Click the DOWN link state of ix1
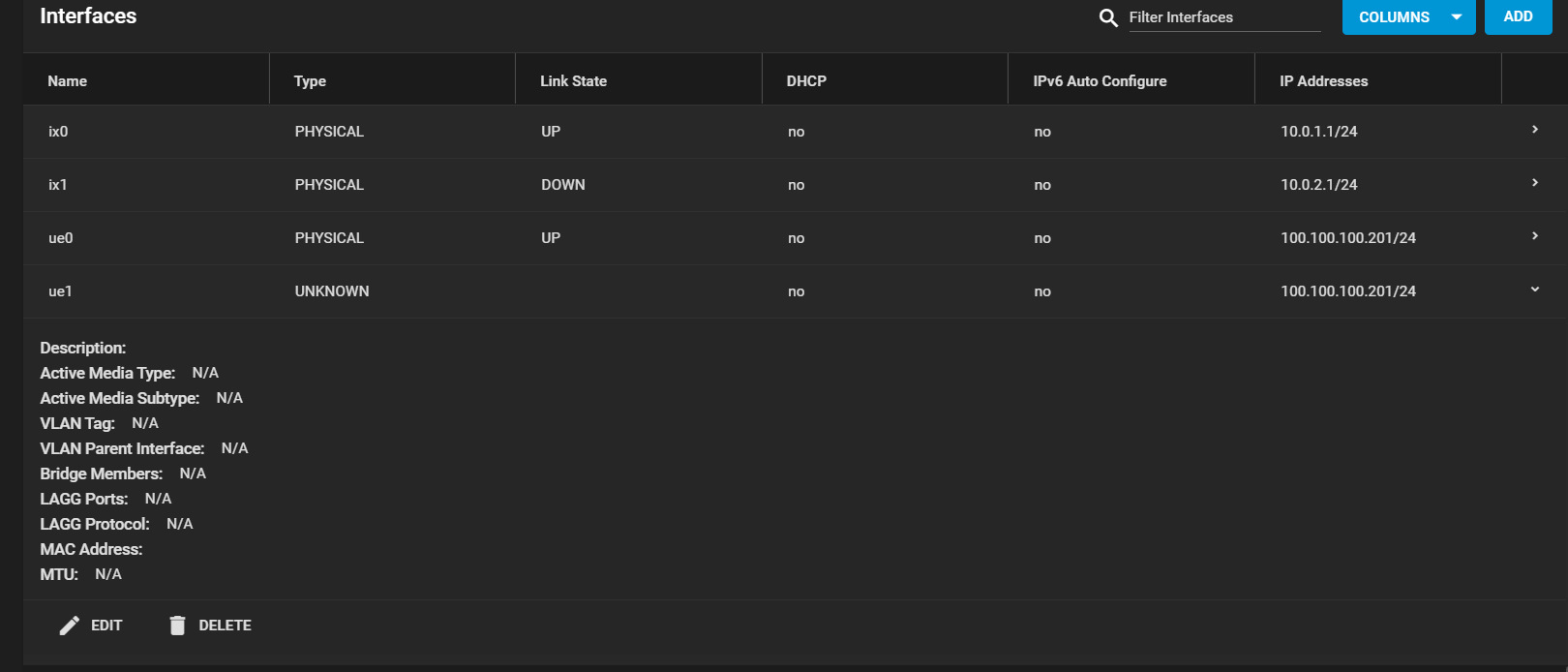The width and height of the screenshot is (1568, 672). [x=562, y=185]
